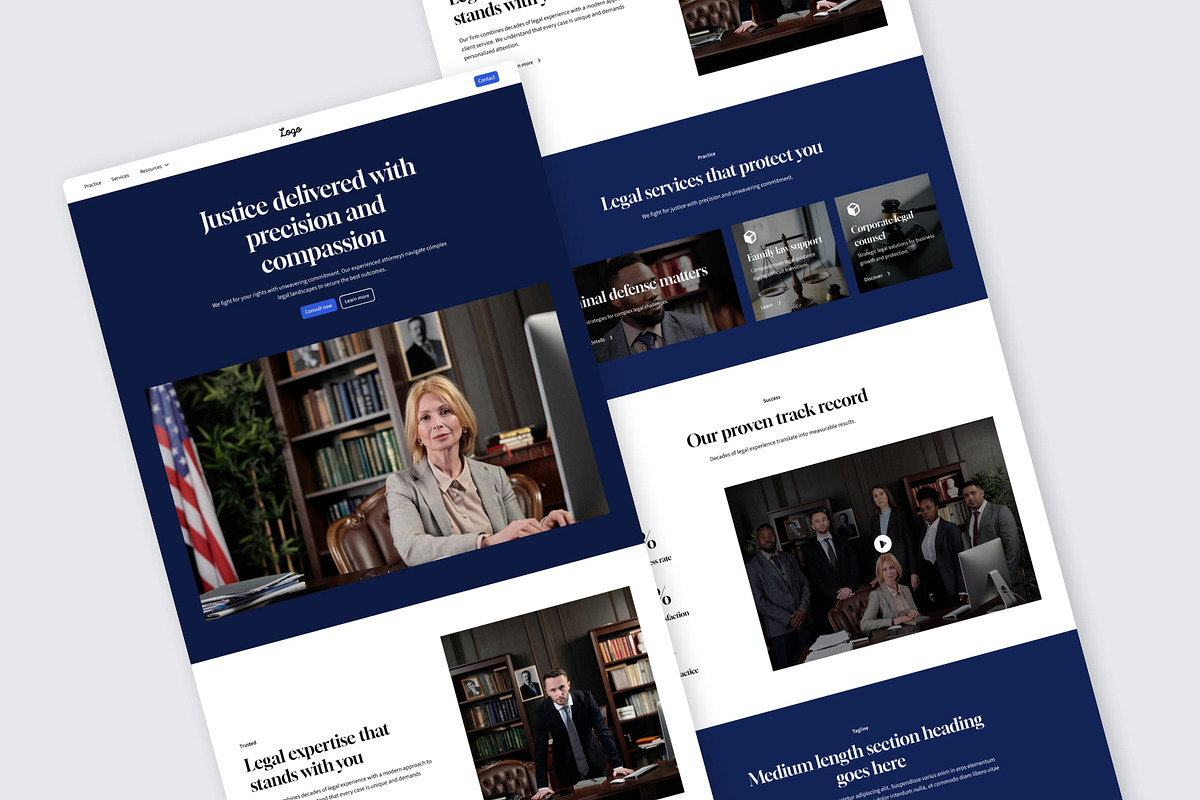Follow the Discover link on Corporate legal counsel
The width and height of the screenshot is (1200, 800).
tap(874, 277)
